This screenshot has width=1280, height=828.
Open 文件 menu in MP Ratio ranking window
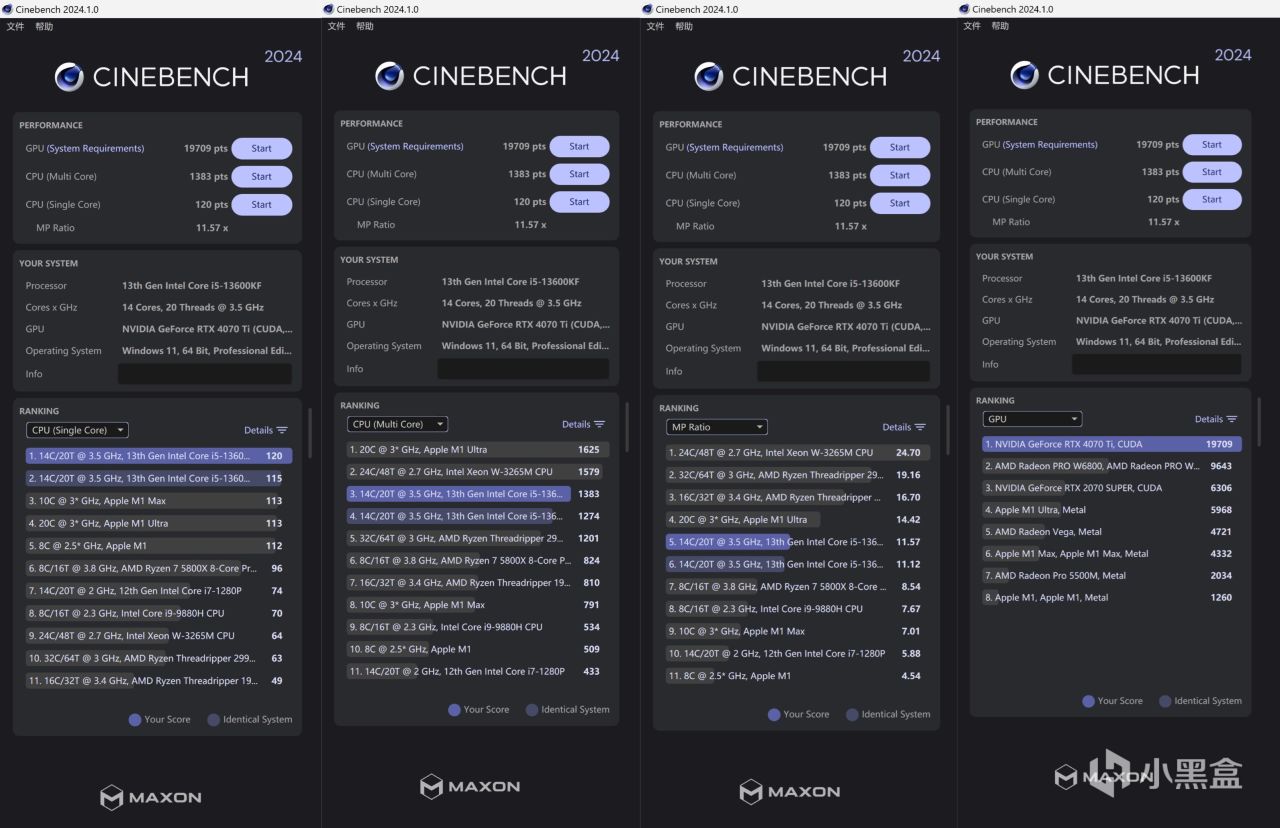tap(655, 26)
